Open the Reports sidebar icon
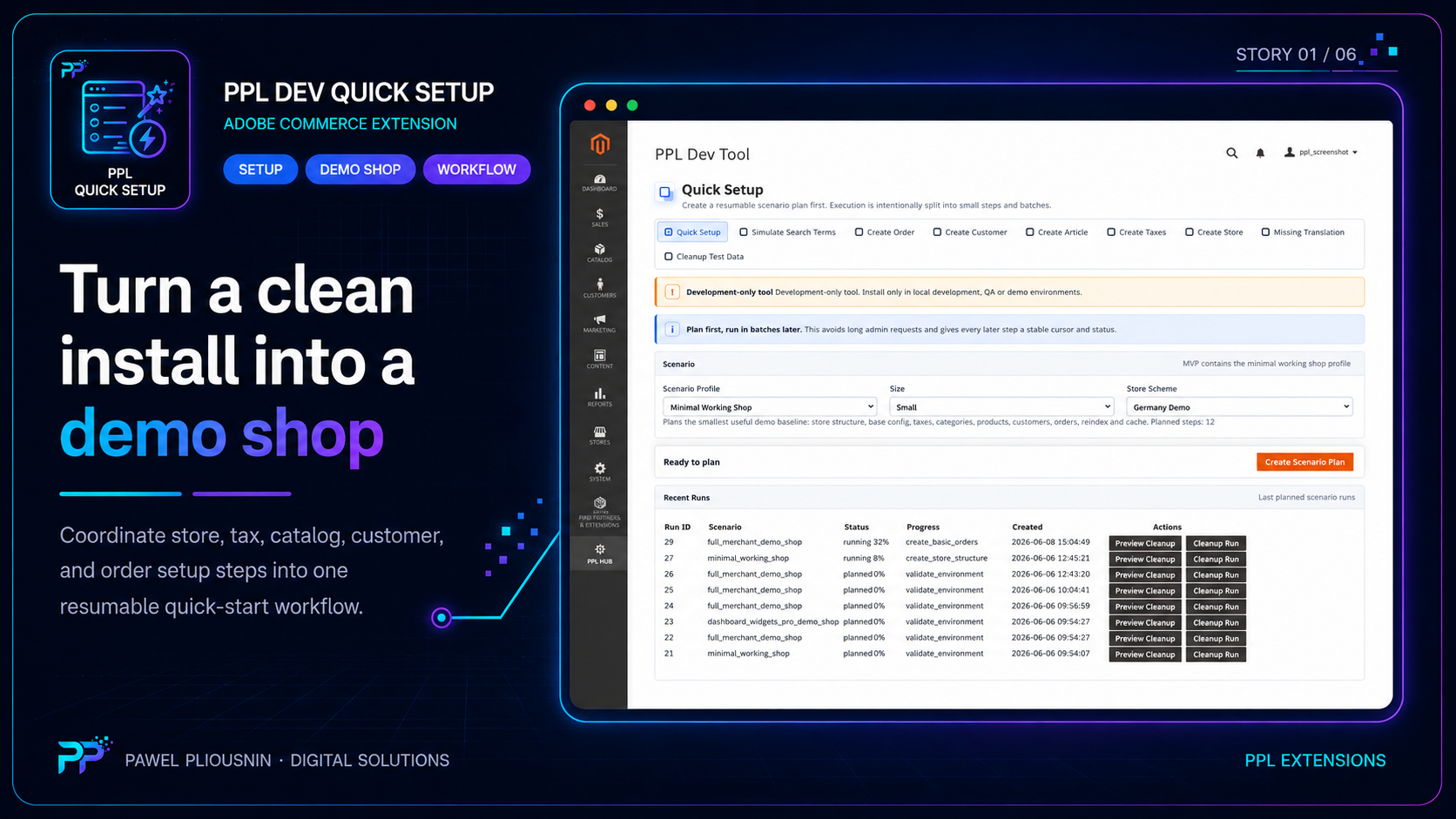Screen dimensions: 1456x819 tap(599, 398)
